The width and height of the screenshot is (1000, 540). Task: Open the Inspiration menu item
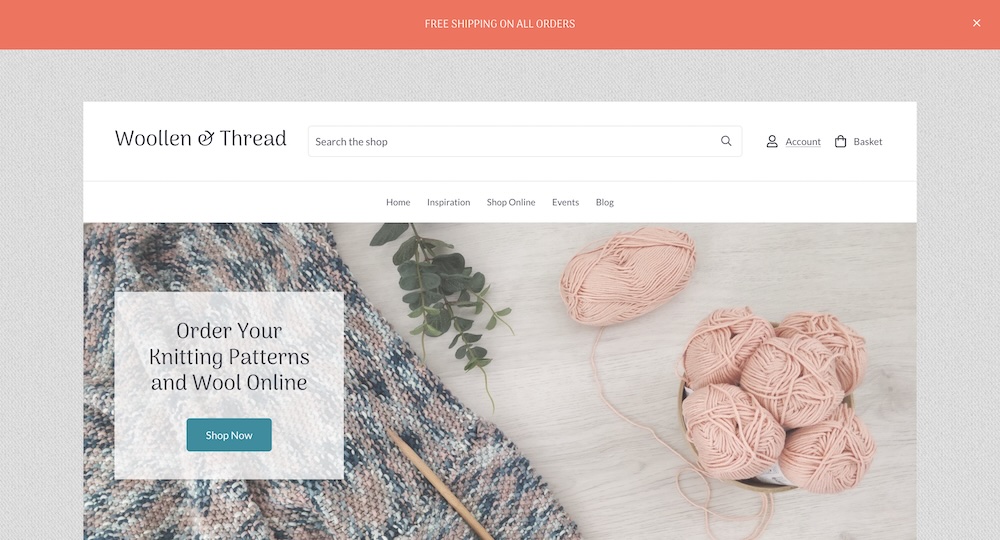(x=448, y=202)
